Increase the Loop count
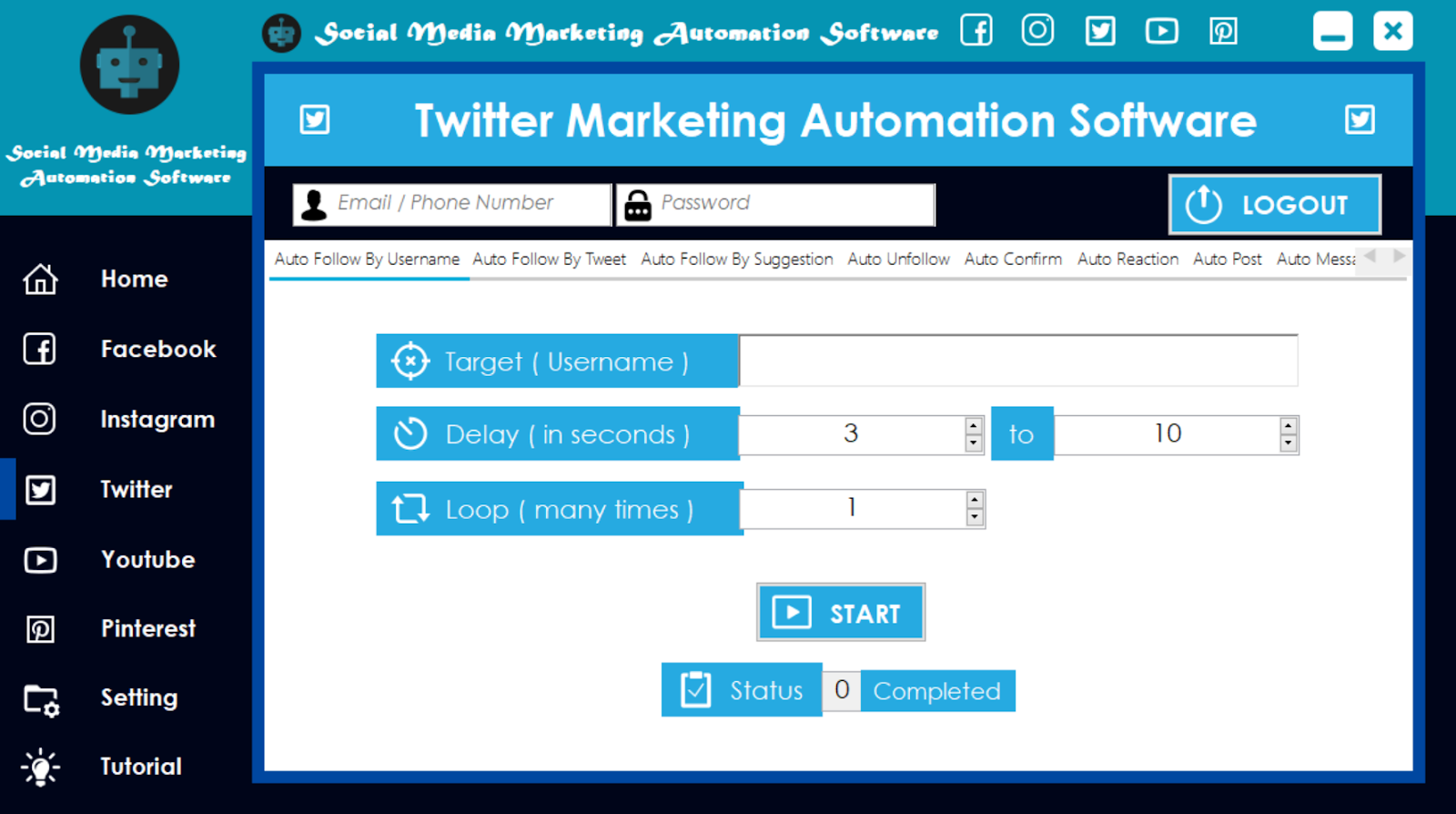This screenshot has height=814, width=1456. pos(975,500)
